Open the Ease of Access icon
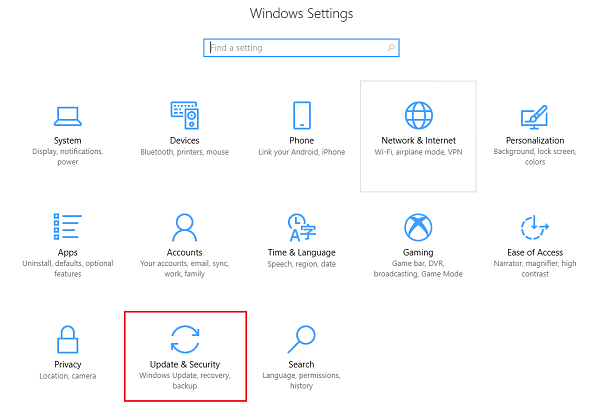 coord(535,227)
